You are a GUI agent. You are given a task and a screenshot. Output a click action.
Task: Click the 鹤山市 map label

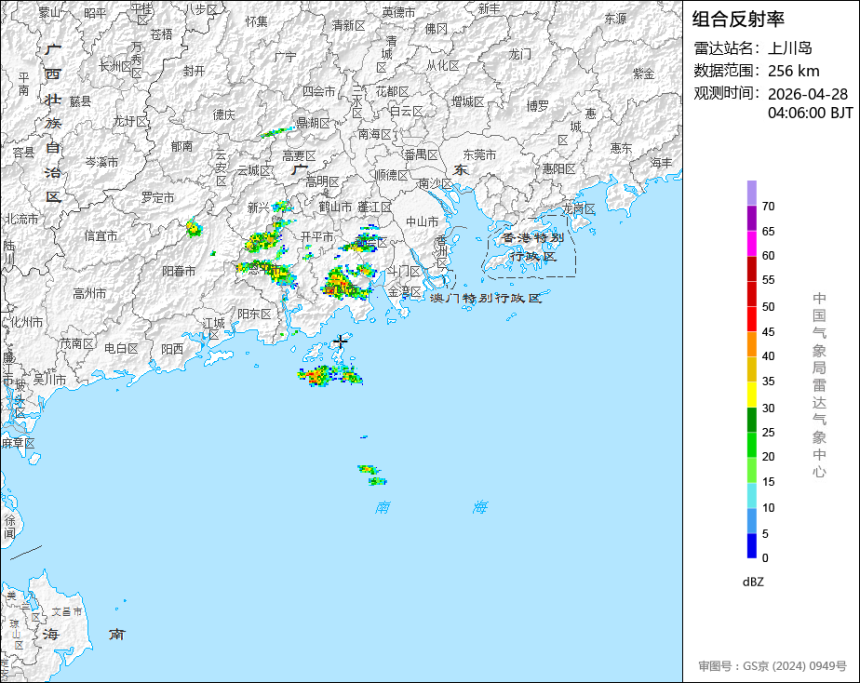pos(335,207)
